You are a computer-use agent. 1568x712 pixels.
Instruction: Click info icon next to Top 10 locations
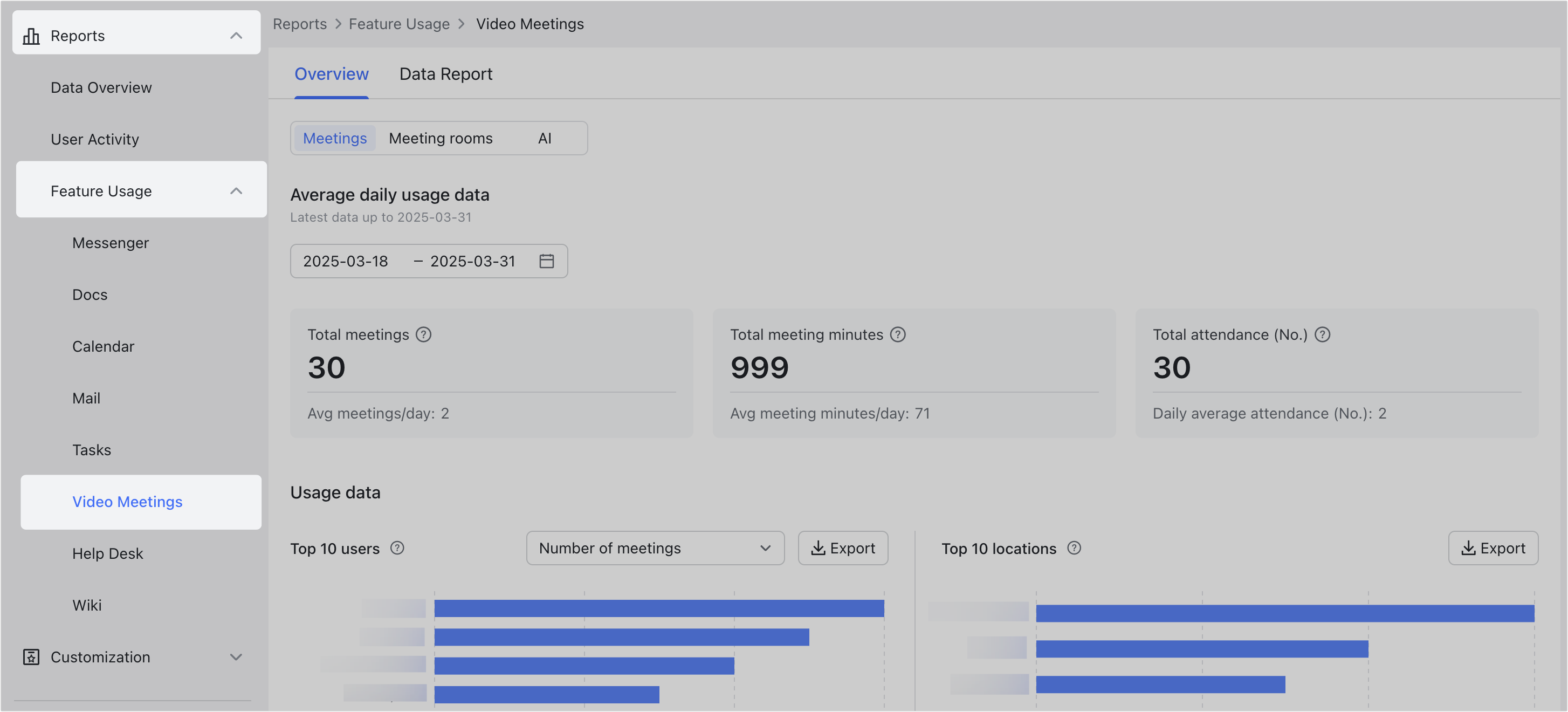pyautogui.click(x=1074, y=548)
